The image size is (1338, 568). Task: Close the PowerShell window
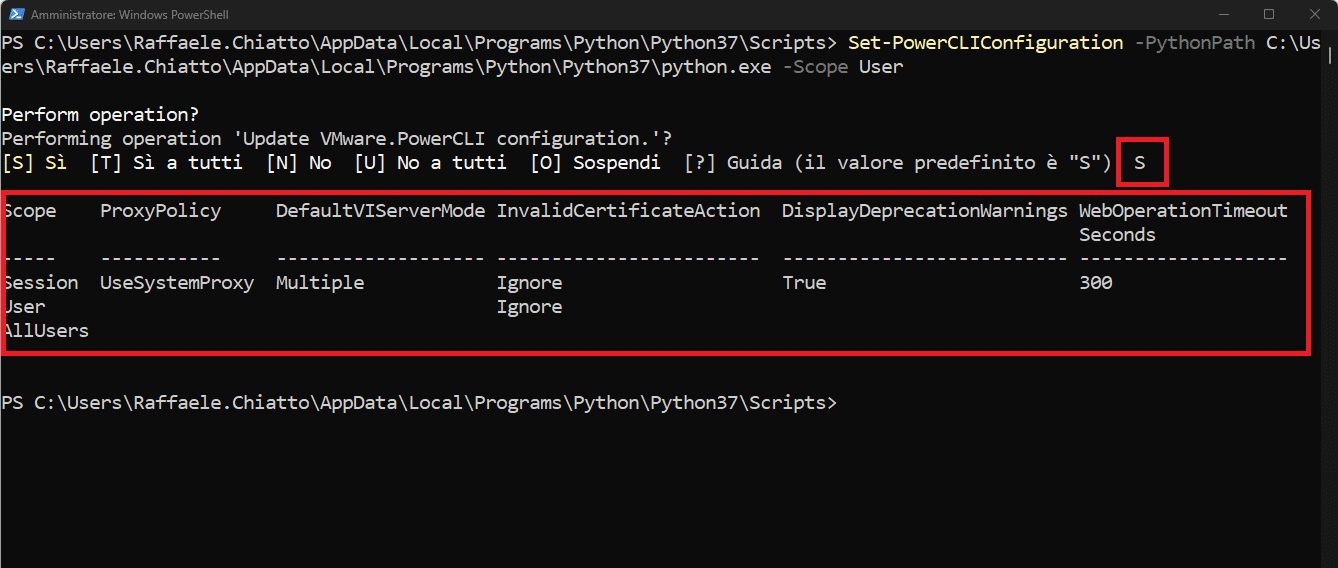point(1313,15)
